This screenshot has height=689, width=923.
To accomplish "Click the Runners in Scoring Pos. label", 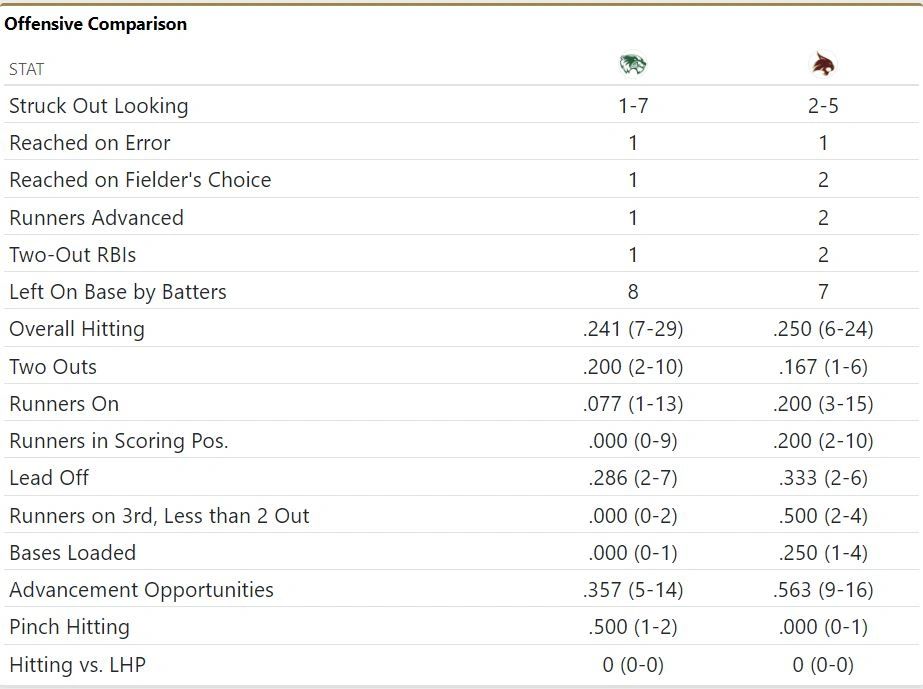I will [x=119, y=441].
